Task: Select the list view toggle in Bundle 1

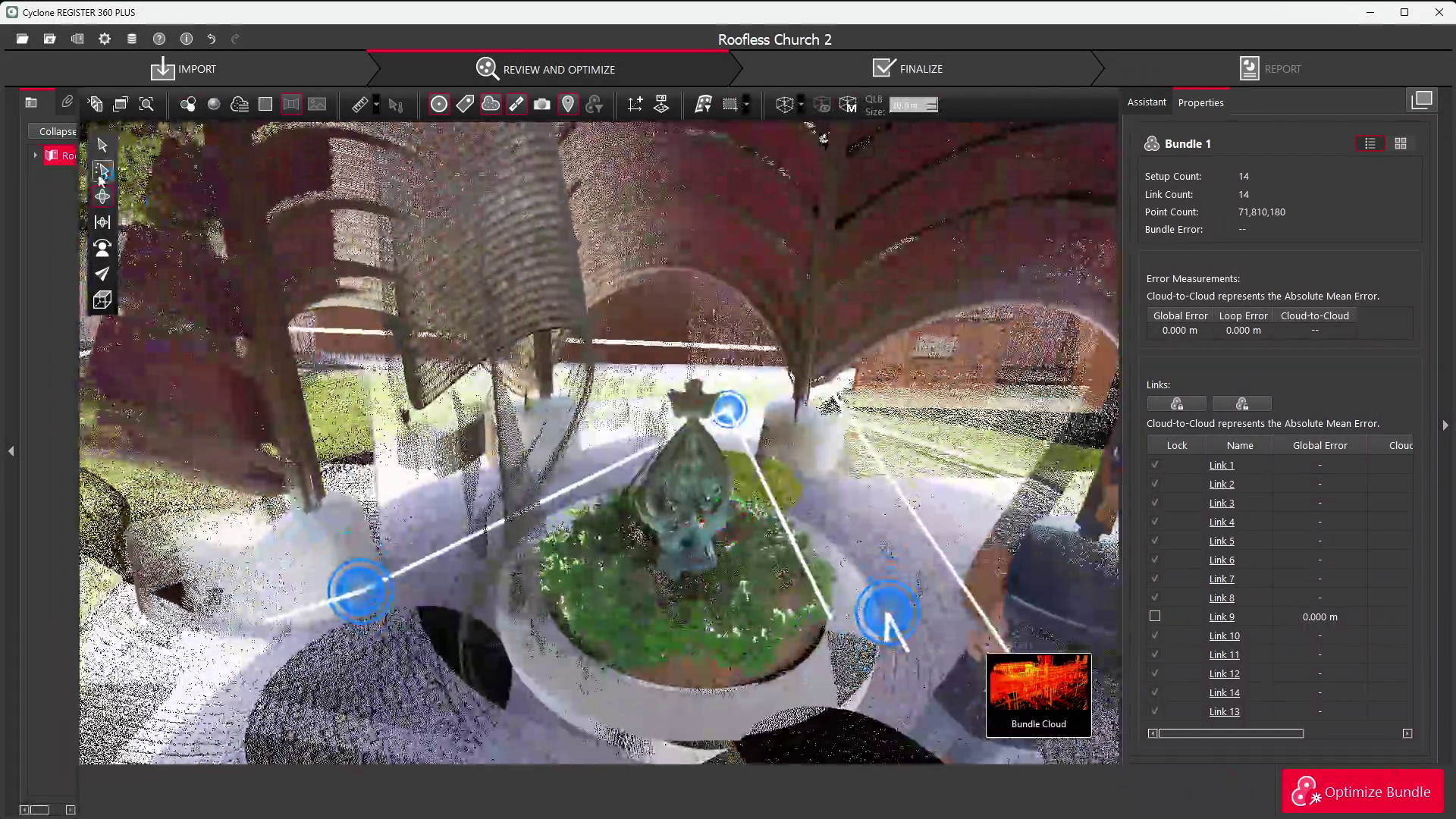Action: (x=1370, y=143)
